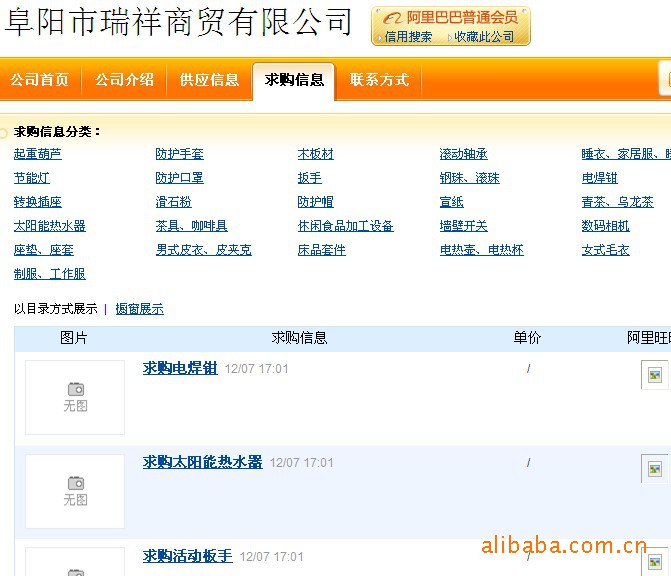
Task: Click the 以目录方式展示 text
Action: [56, 309]
